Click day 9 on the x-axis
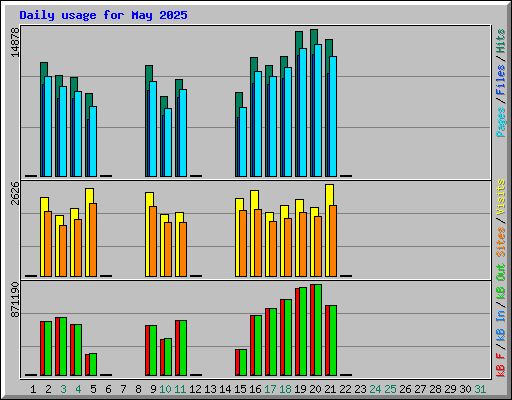 [x=153, y=389]
